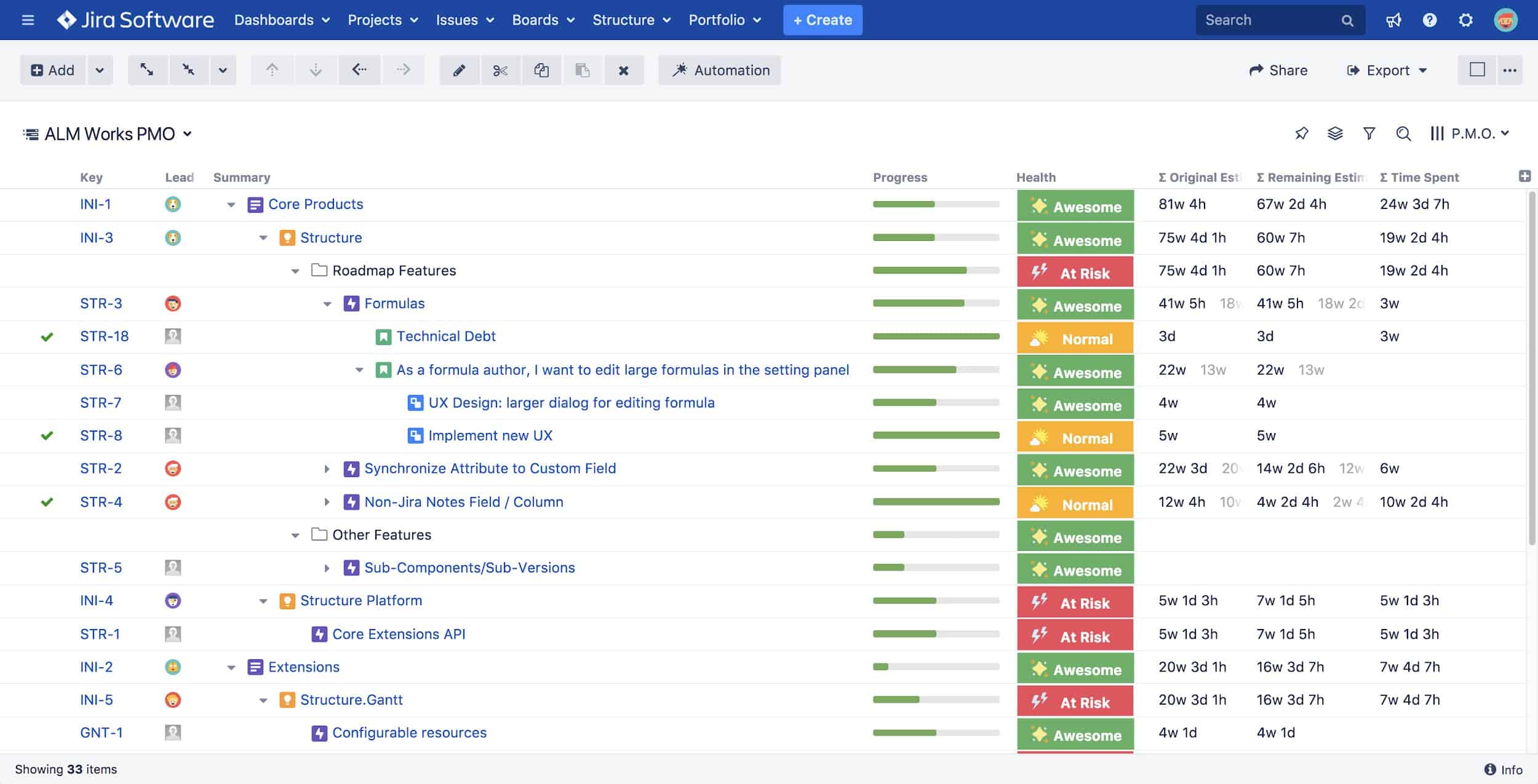Screen dimensions: 1538x784
Task: Toggle the green check beside STR-4
Action: (x=47, y=502)
